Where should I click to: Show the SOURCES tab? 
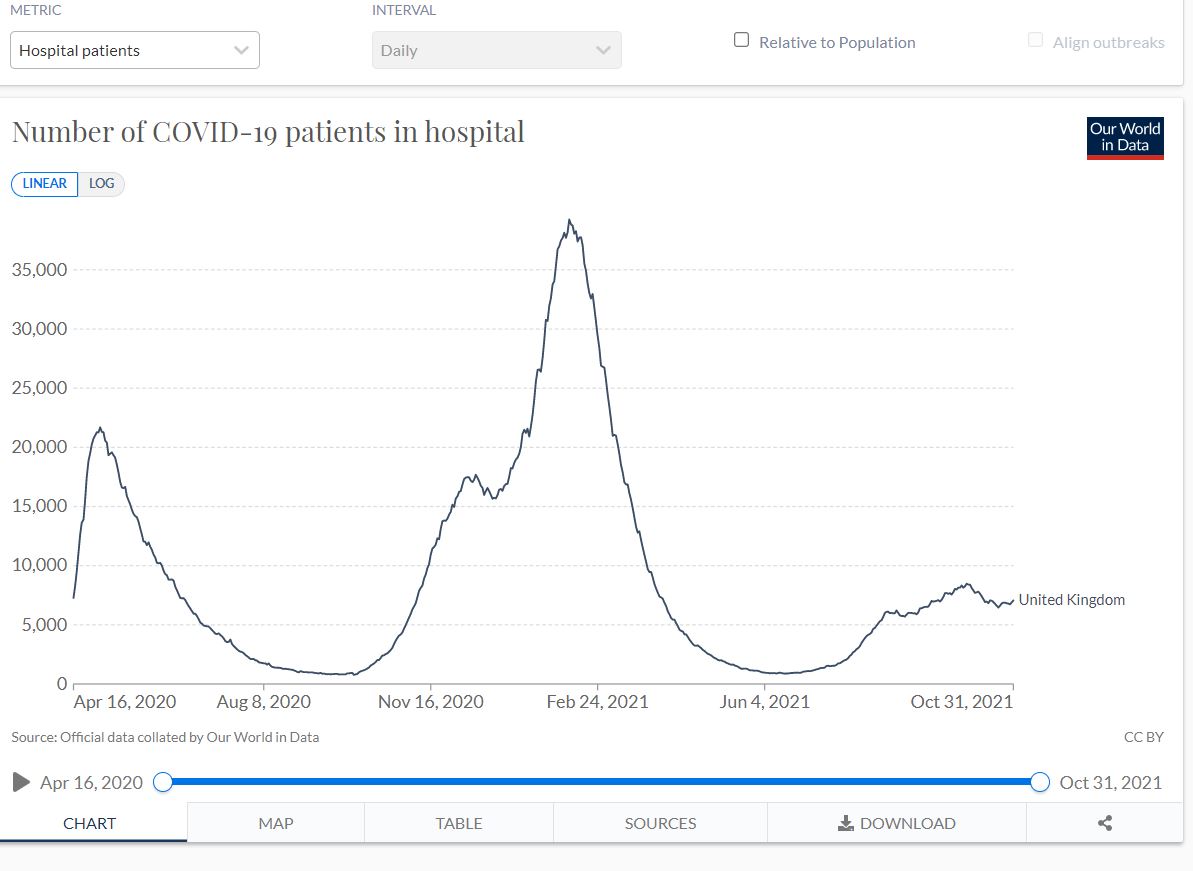point(660,823)
